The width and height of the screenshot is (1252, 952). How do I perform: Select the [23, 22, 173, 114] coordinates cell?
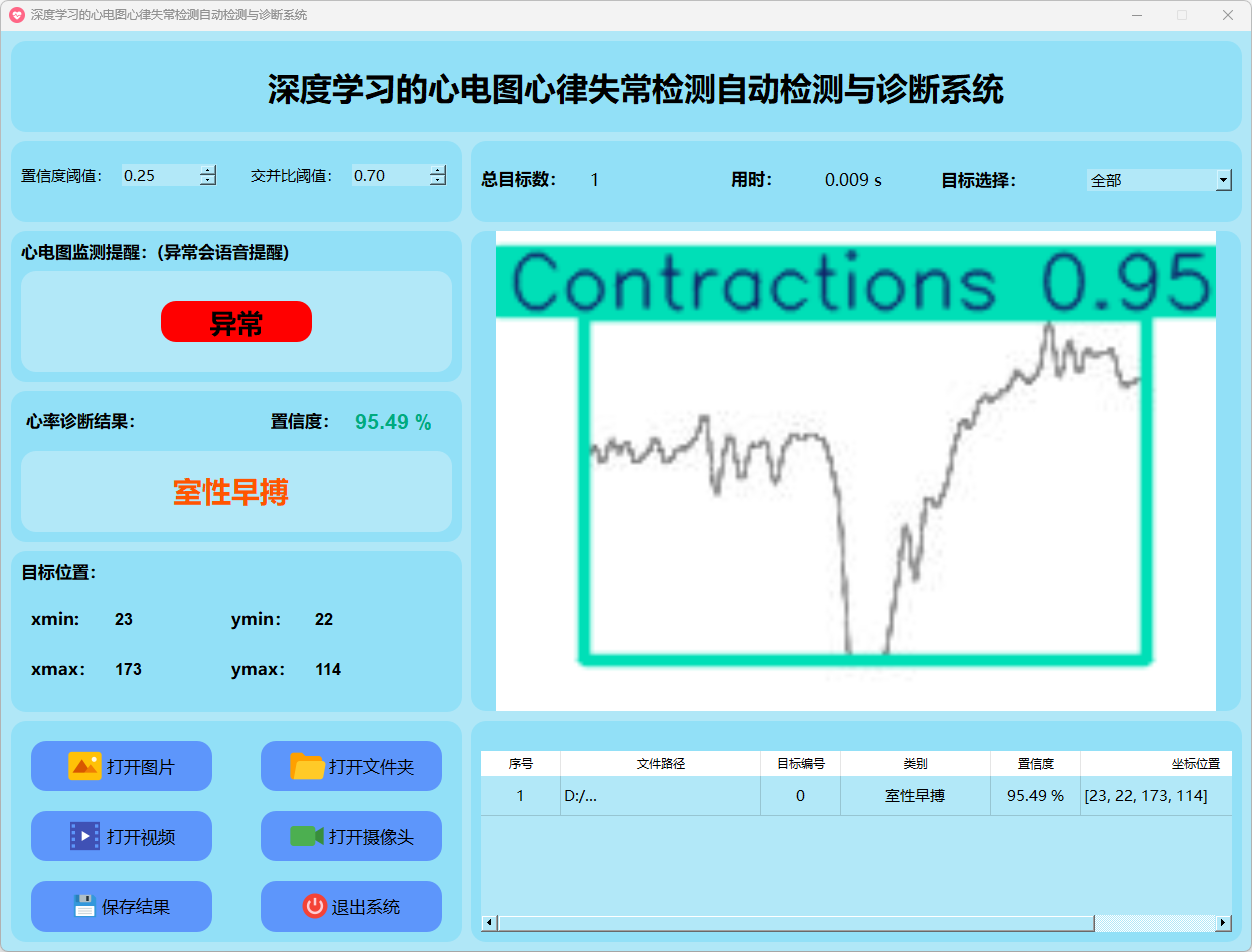click(x=1156, y=796)
